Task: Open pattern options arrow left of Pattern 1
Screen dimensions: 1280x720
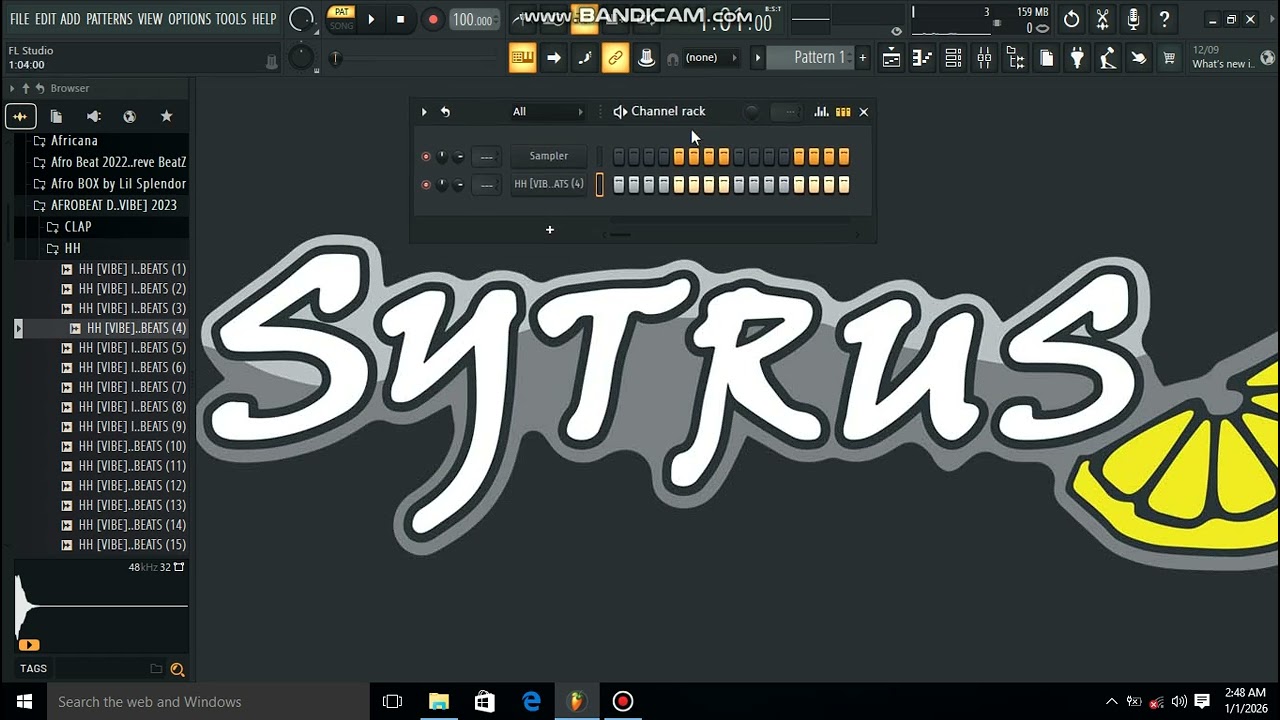Action: [x=758, y=58]
